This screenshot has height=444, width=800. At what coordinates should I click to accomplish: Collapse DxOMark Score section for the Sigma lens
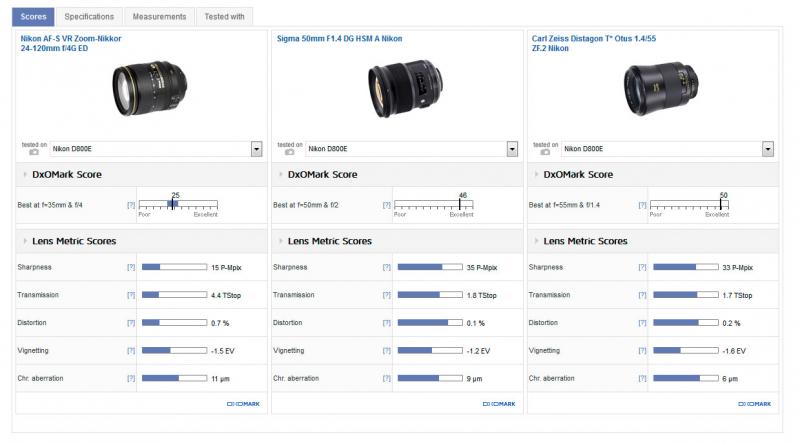281,175
